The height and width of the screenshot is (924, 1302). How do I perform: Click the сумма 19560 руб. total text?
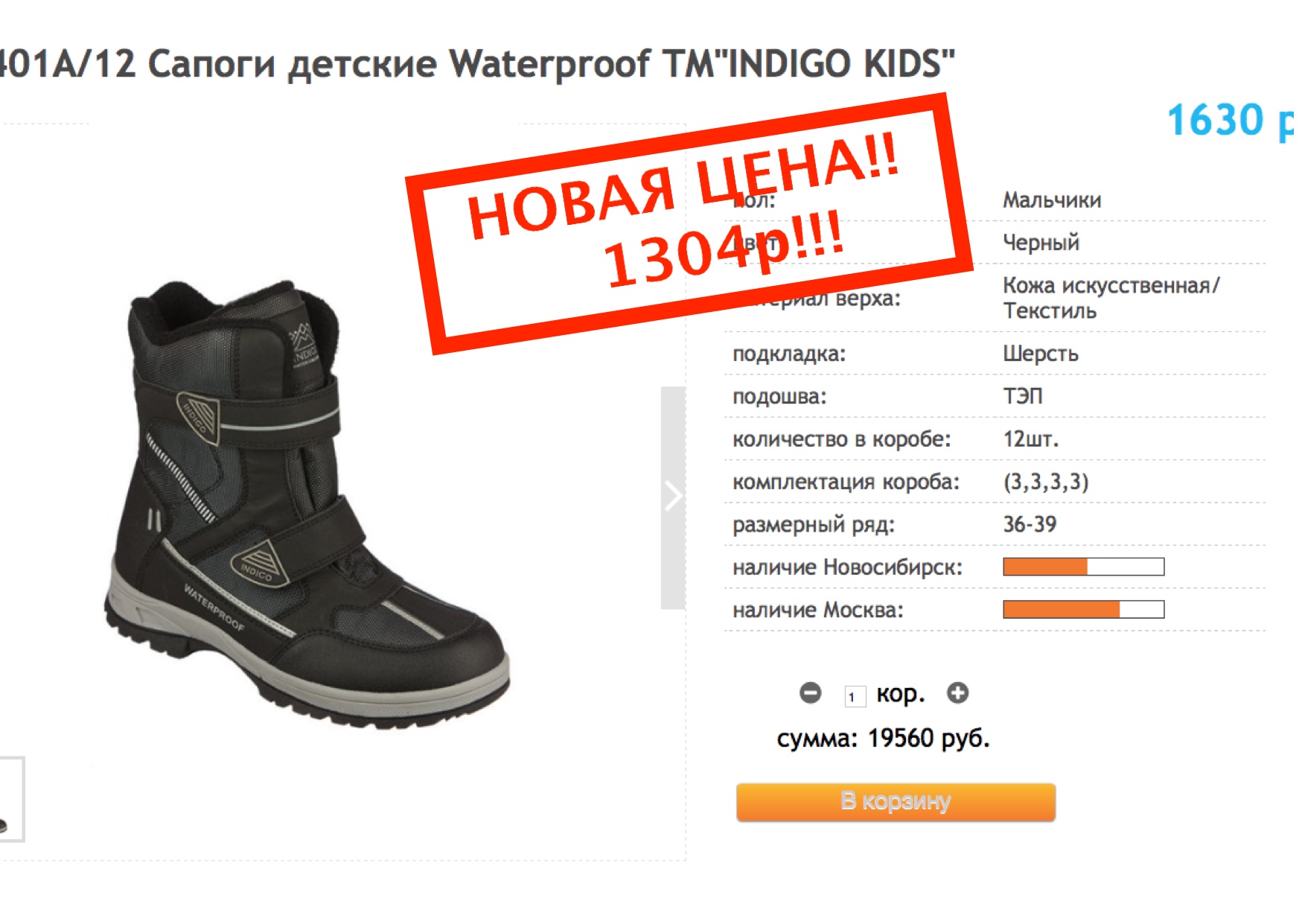[883, 738]
